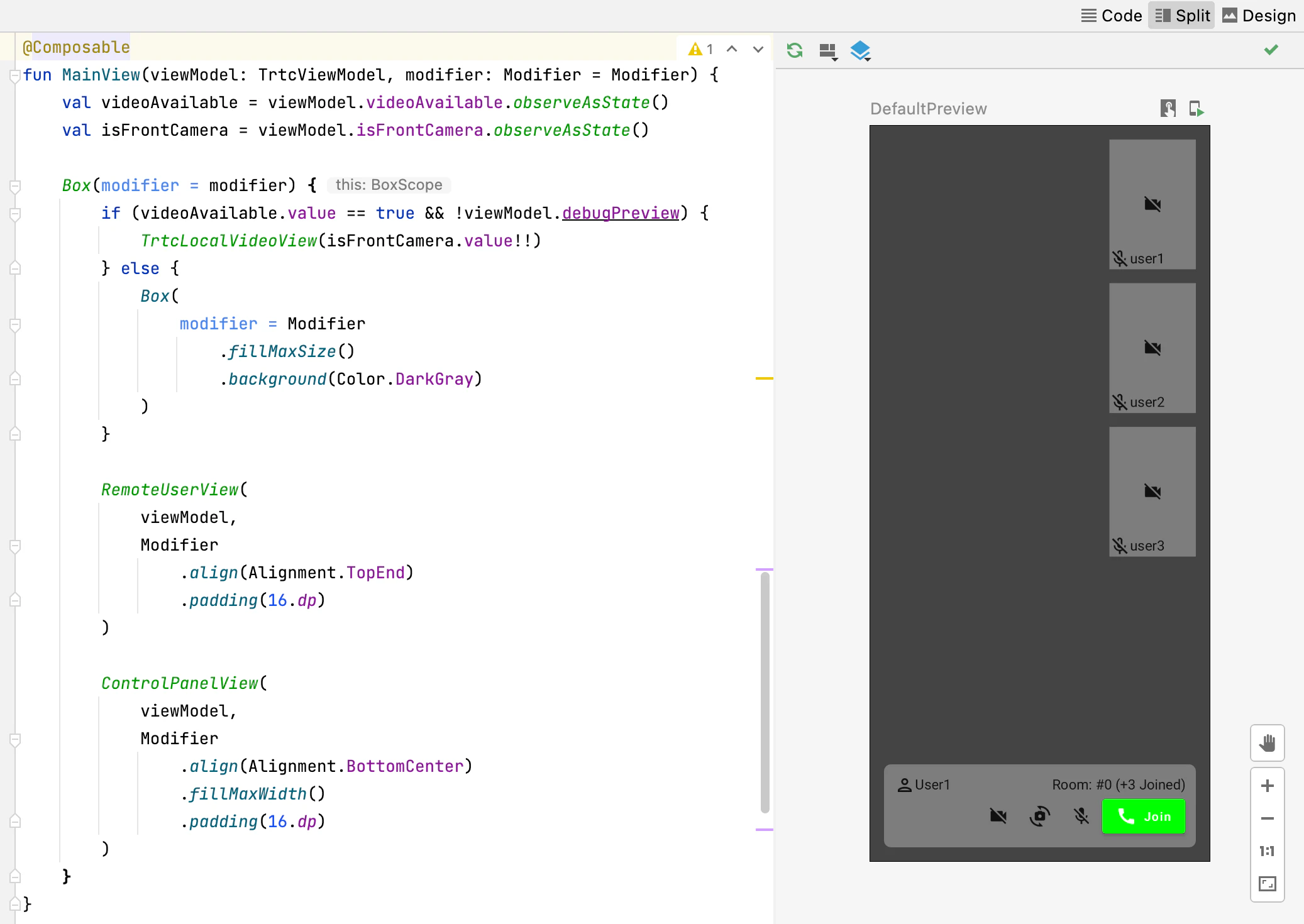Go to next highlighted warning arrow
This screenshot has width=1304, height=924.
tap(758, 49)
